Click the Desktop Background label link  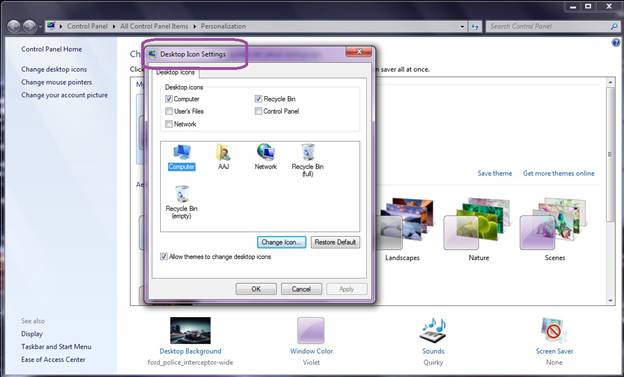[190, 351]
